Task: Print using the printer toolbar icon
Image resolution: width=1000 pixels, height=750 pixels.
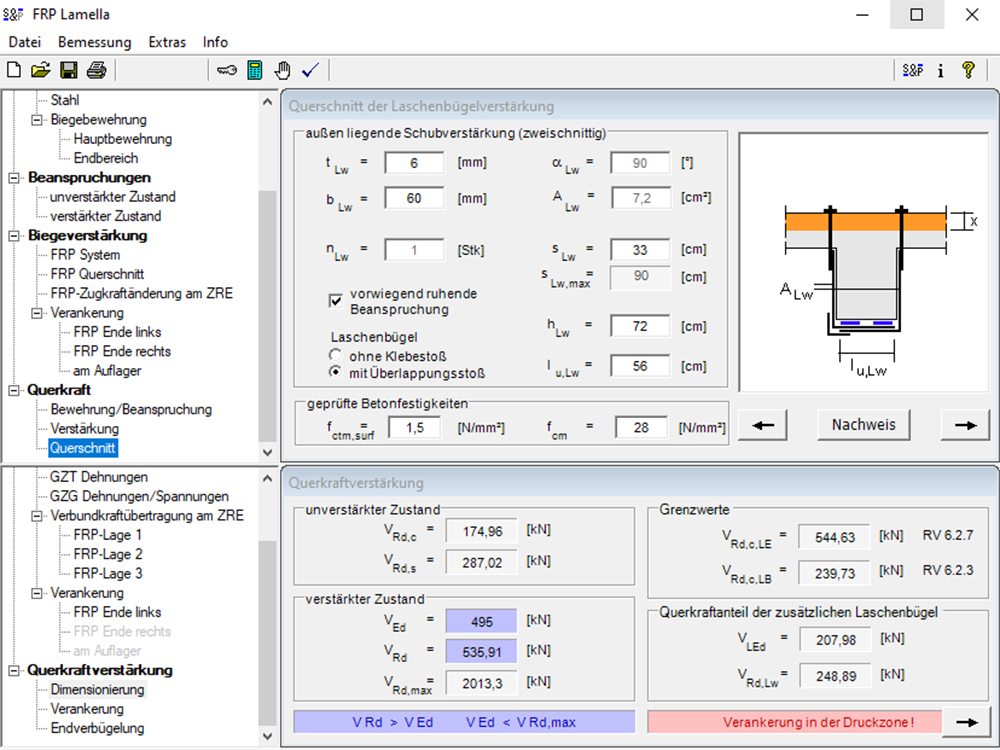Action: click(x=96, y=70)
